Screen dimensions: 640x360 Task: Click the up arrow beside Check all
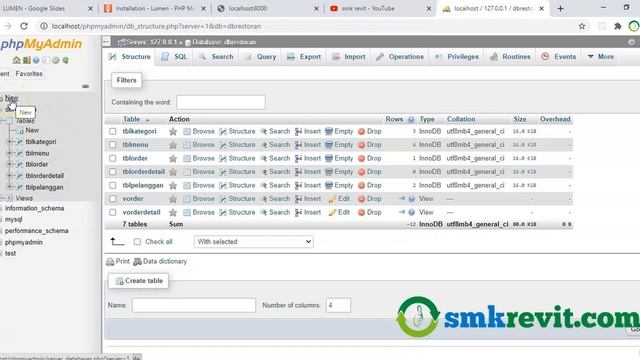pos(117,242)
